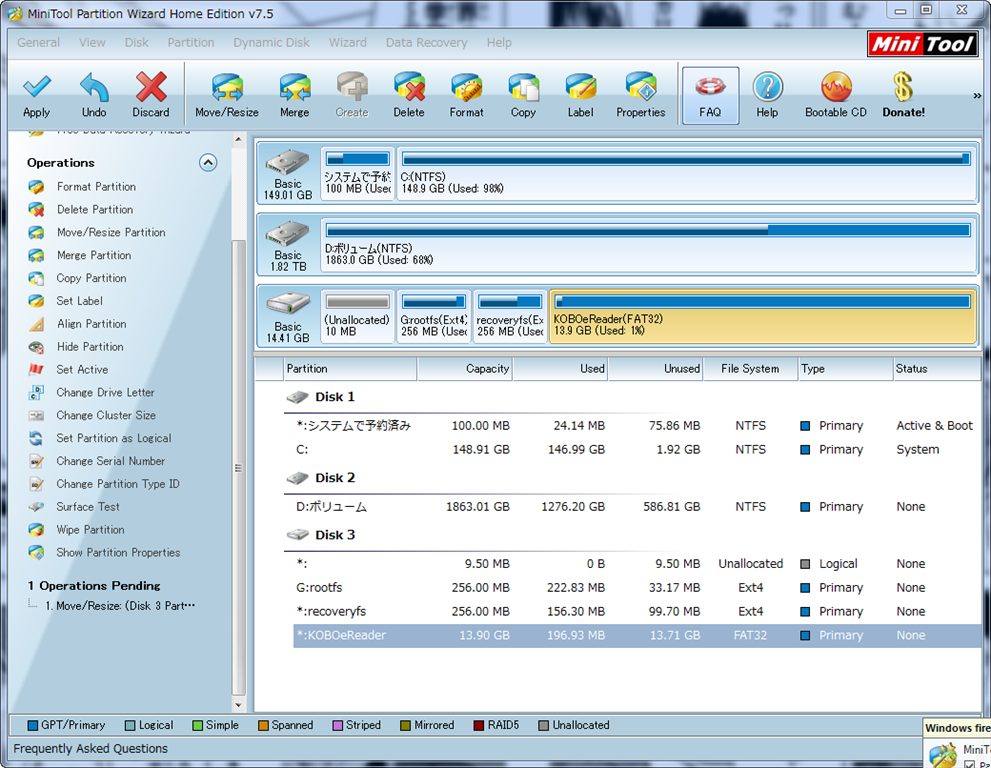Click sidebar scrollbar up arrow

click(238, 139)
